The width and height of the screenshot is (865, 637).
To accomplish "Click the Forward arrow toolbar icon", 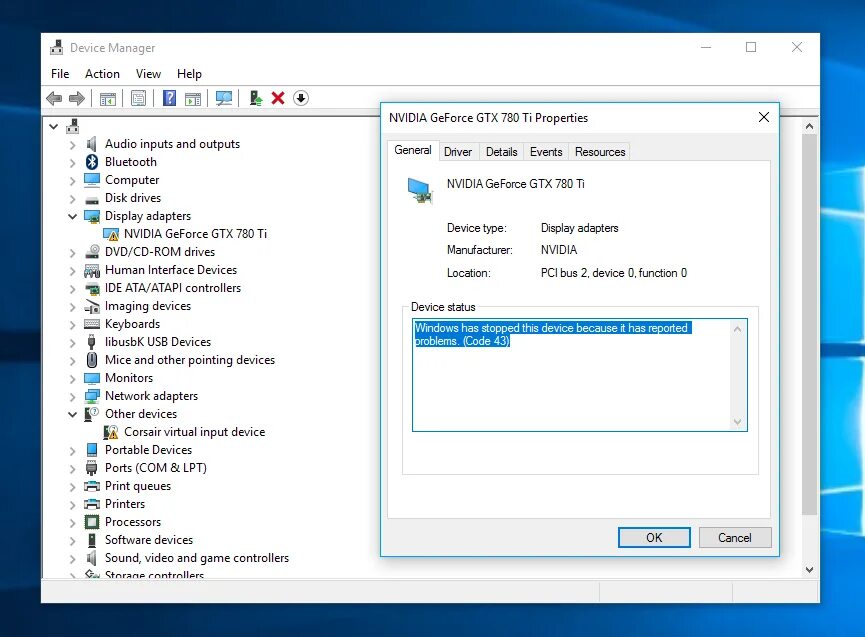I will [77, 99].
